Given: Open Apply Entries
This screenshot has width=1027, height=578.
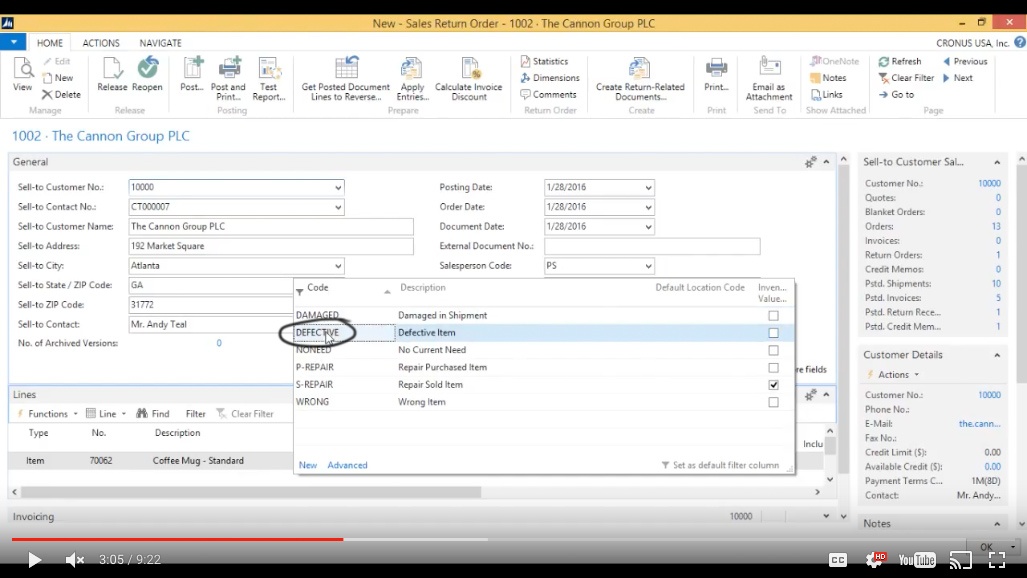Looking at the screenshot, I should [x=412, y=79].
